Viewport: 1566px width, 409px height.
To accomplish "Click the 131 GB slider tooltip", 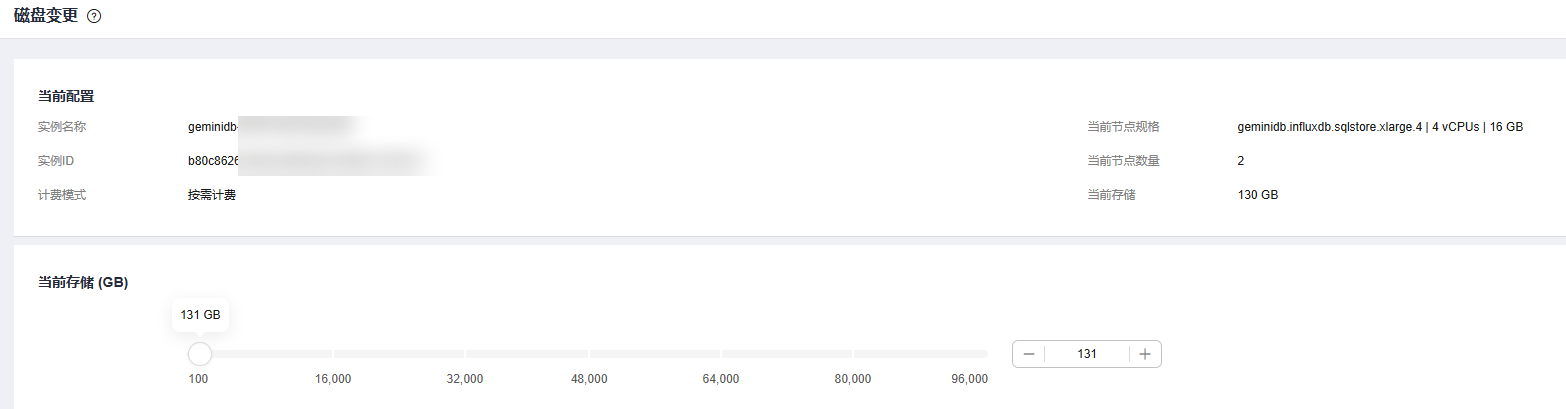I will [200, 315].
